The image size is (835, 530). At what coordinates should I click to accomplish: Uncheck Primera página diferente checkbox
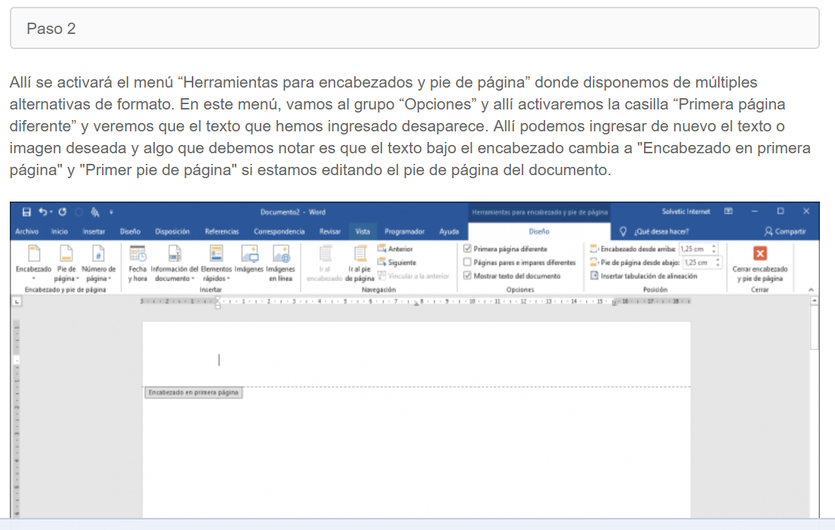point(467,249)
